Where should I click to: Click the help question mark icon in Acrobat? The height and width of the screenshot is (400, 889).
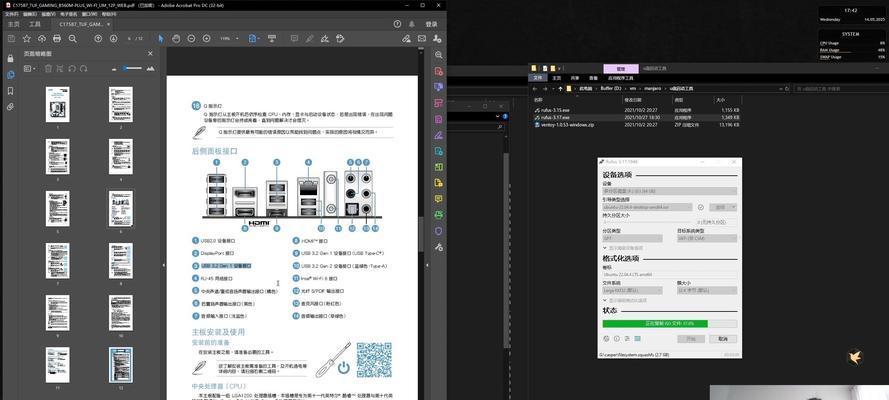coord(397,24)
